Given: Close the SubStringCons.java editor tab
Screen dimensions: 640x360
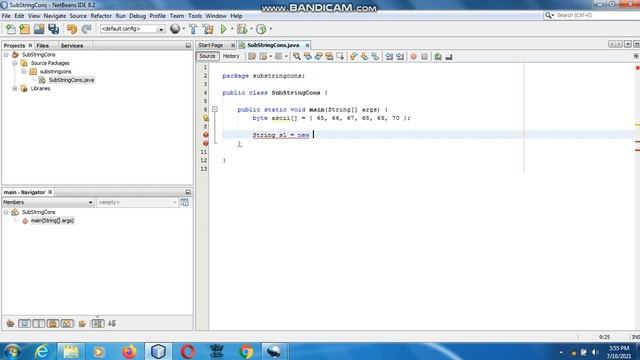Looking at the screenshot, I should tap(307, 45).
